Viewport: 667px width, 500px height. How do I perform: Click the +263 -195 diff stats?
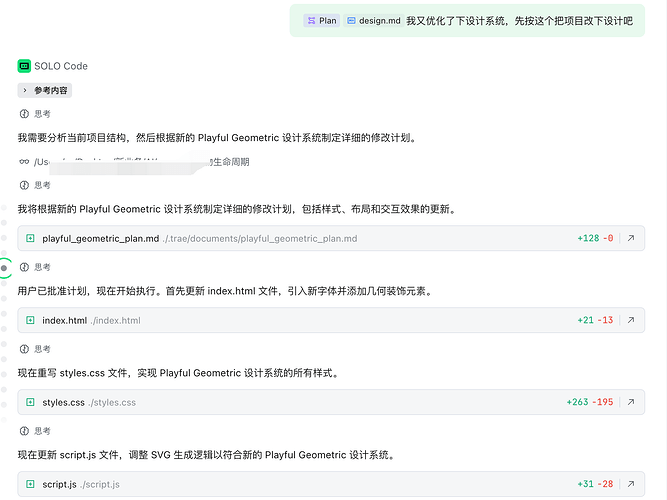[589, 402]
